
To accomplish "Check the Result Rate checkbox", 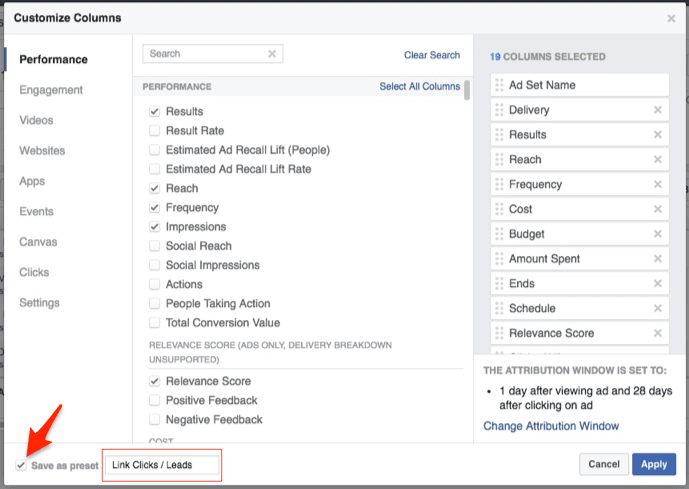I will tap(154, 130).
